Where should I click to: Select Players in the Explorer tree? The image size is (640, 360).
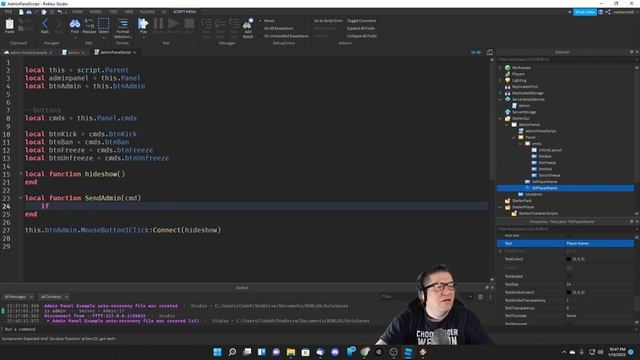pyautogui.click(x=518, y=74)
